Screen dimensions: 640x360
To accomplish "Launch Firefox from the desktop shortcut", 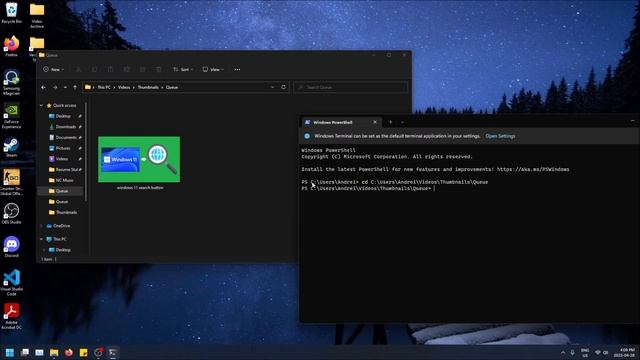I will (x=11, y=46).
